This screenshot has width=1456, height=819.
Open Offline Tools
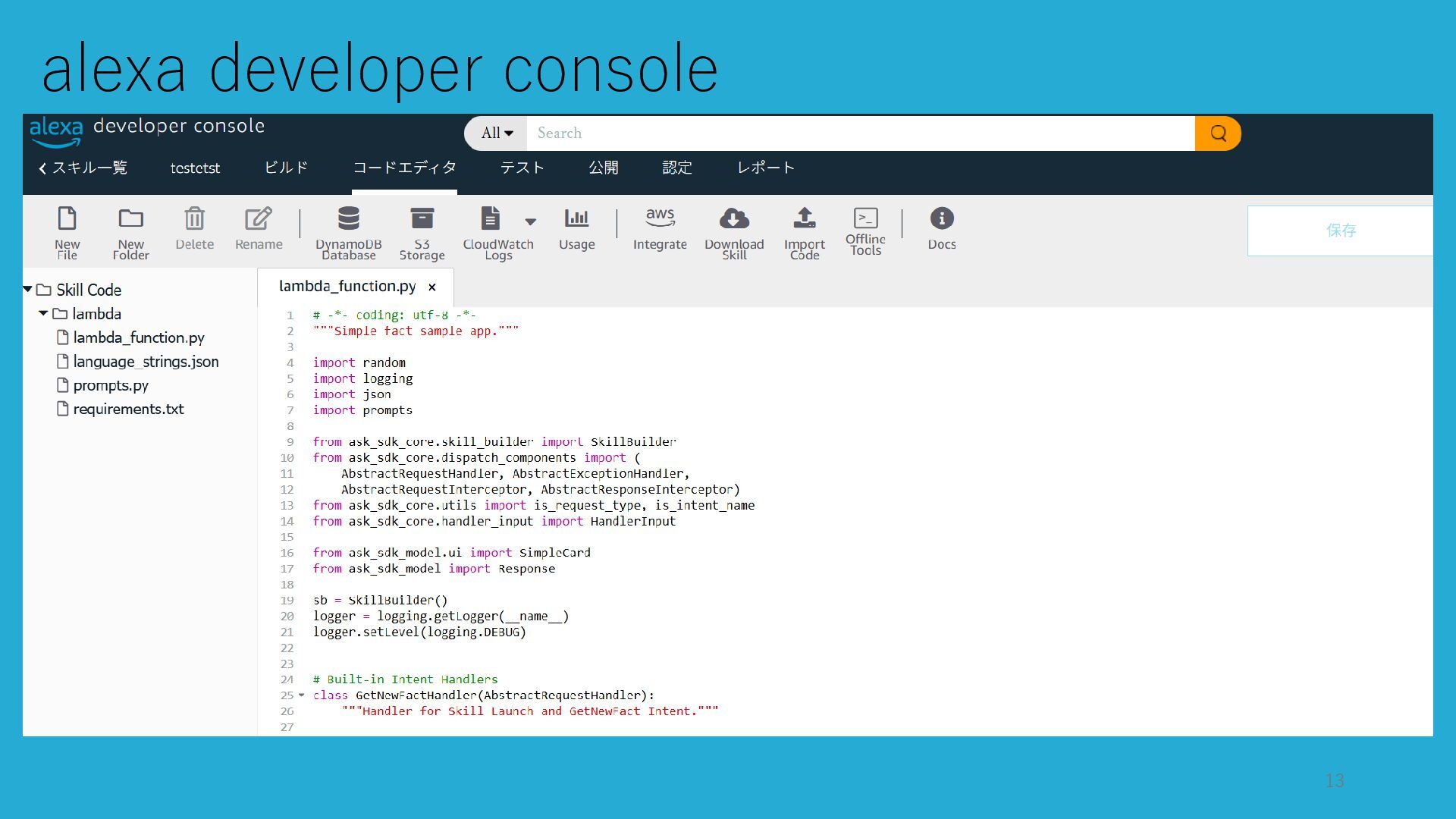pos(865,219)
